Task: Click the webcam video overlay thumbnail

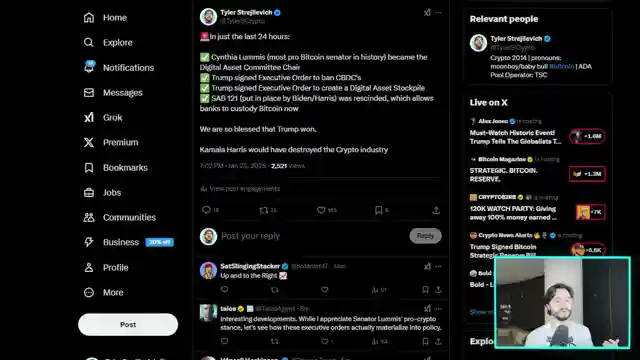Action: [562, 302]
